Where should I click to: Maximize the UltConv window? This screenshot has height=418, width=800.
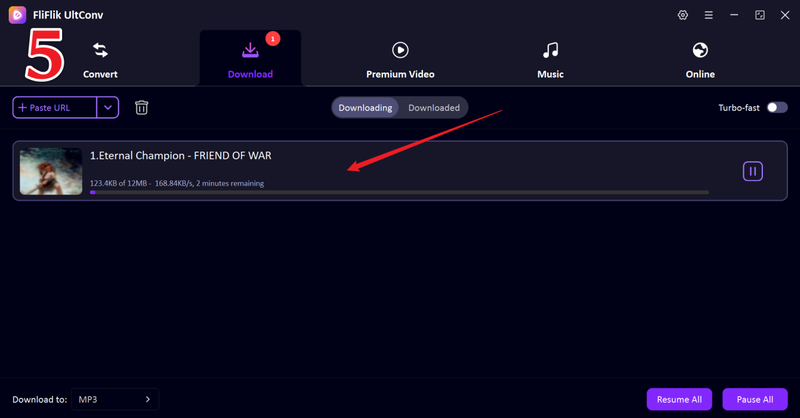point(760,15)
